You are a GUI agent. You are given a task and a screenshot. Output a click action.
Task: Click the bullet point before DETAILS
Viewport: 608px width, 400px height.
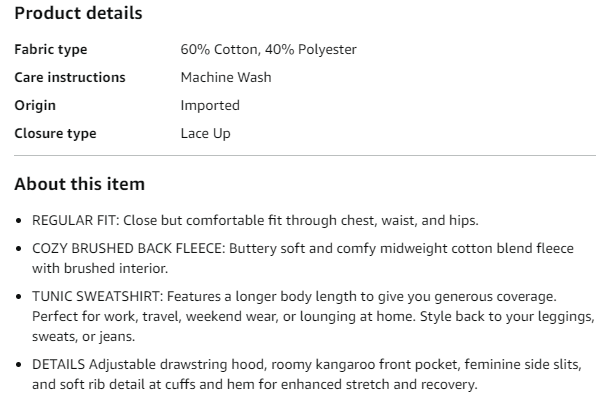click(x=19, y=365)
